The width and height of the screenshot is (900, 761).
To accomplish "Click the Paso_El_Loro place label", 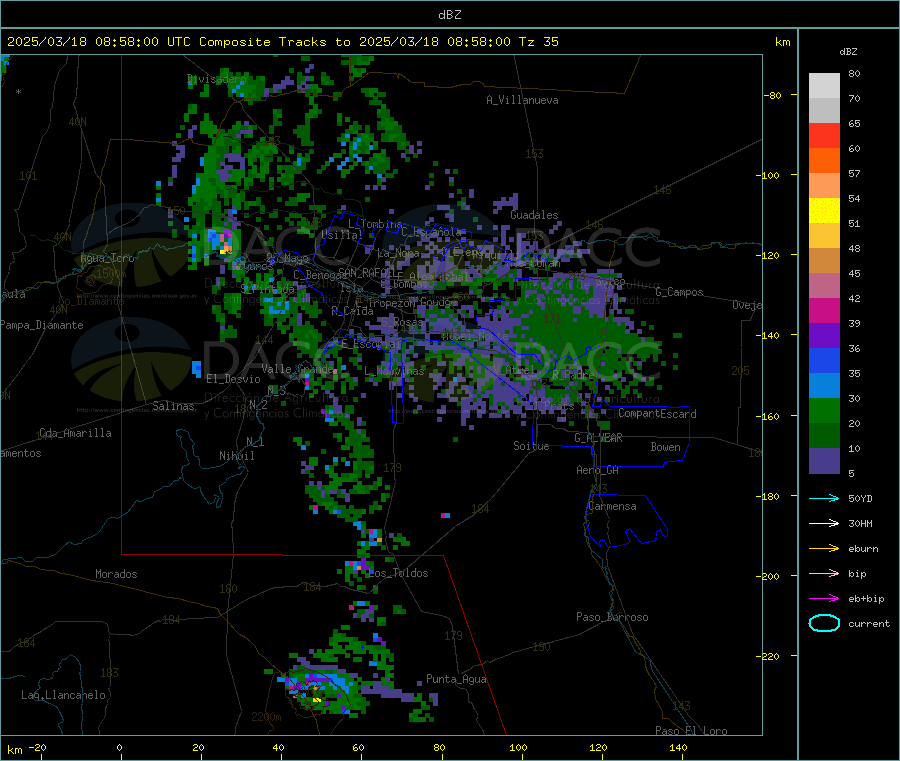I will [691, 731].
